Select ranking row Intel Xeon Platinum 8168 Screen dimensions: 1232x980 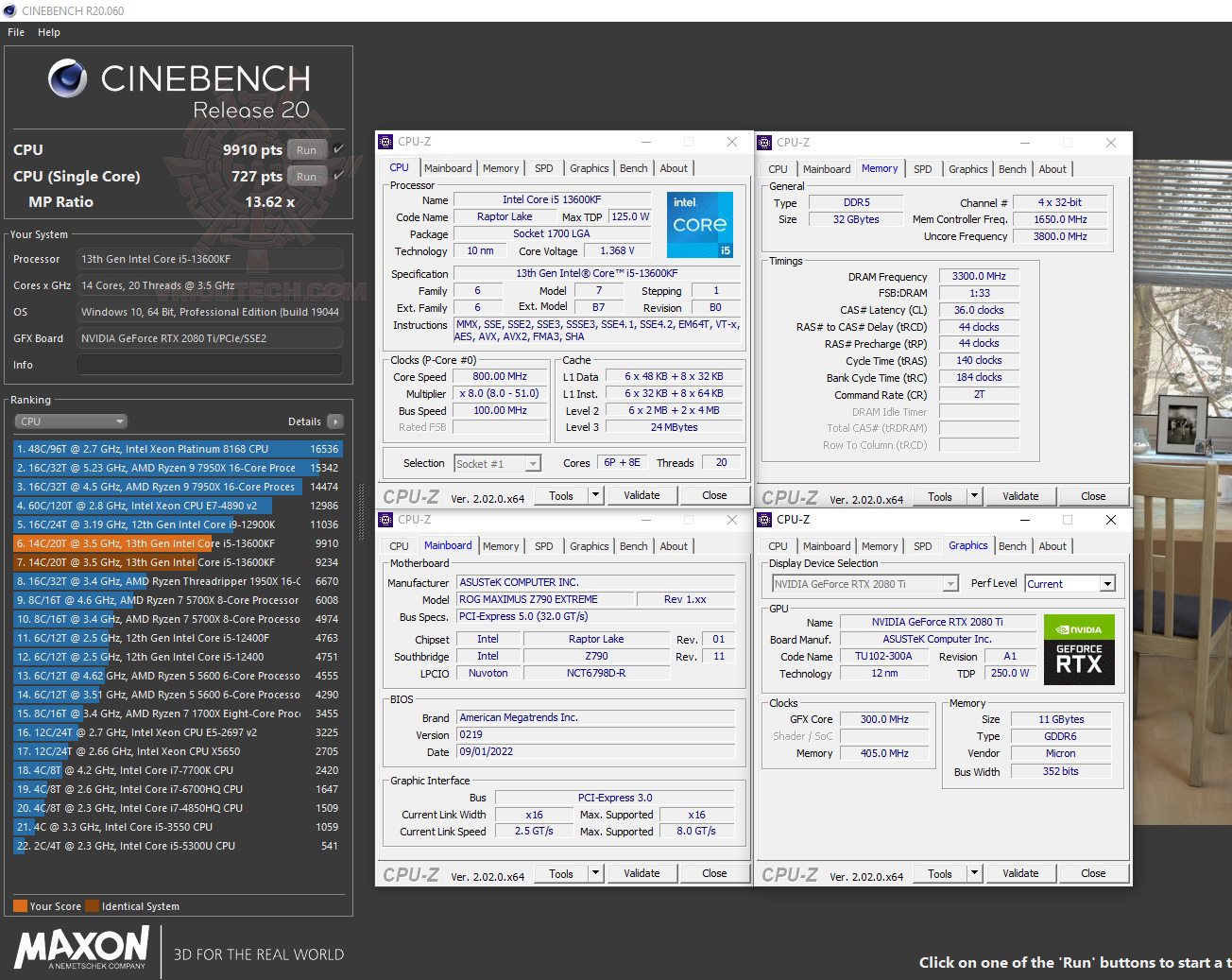tap(178, 449)
